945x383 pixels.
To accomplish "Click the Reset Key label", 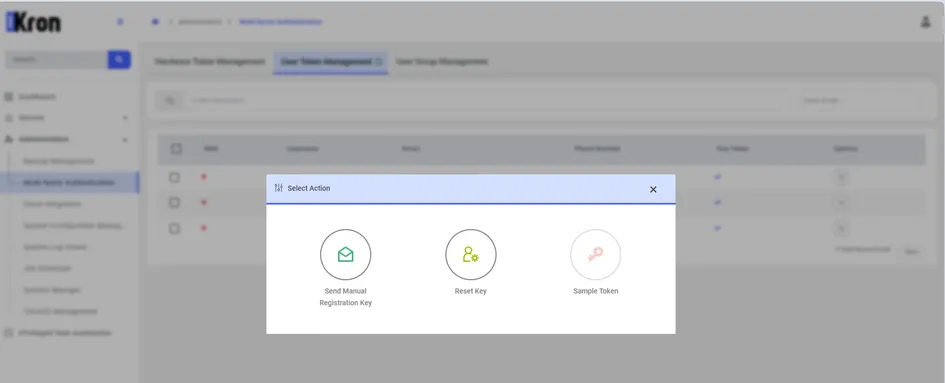I will click(x=471, y=291).
